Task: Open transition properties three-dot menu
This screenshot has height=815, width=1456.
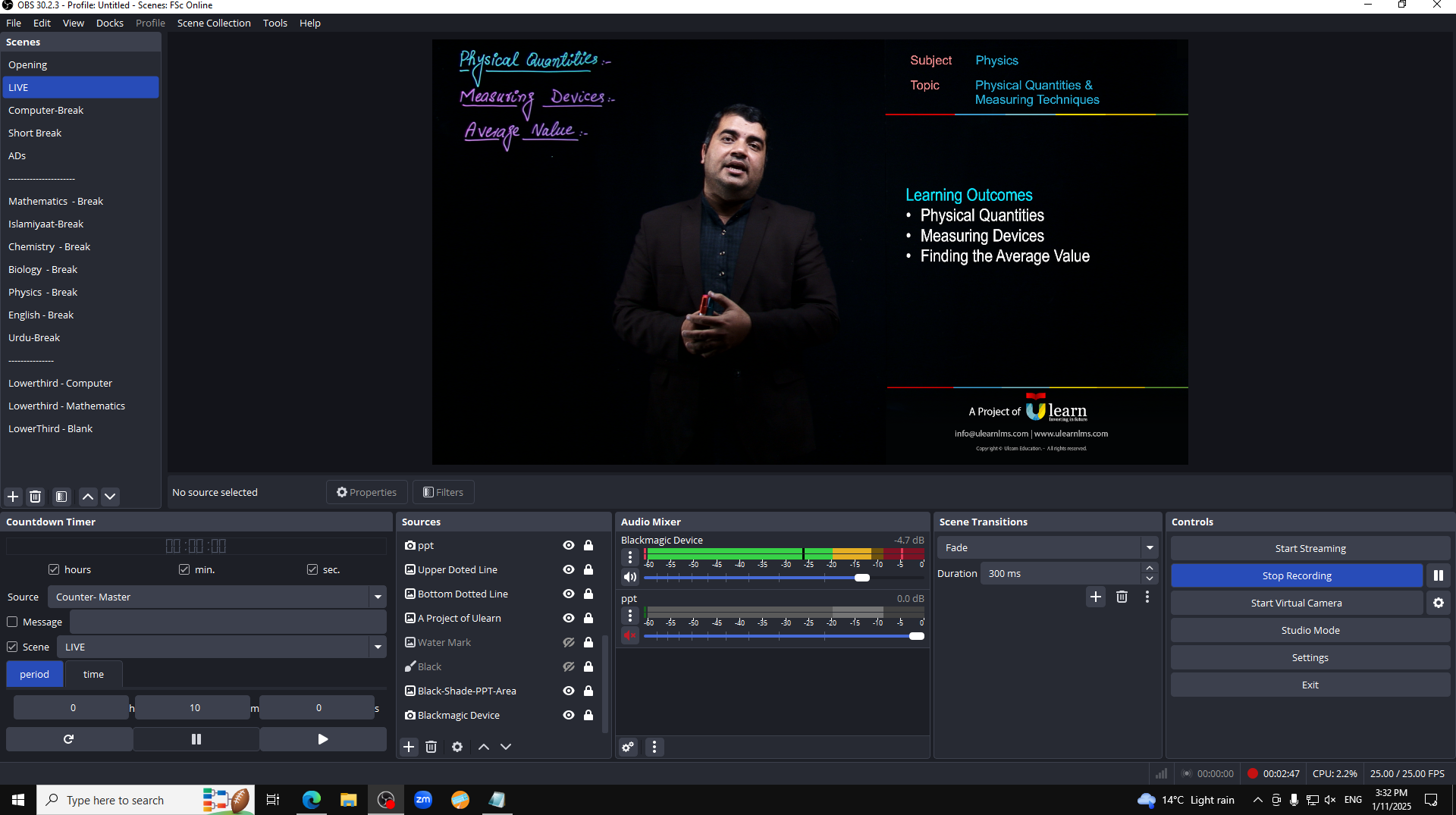Action: 1147,597
